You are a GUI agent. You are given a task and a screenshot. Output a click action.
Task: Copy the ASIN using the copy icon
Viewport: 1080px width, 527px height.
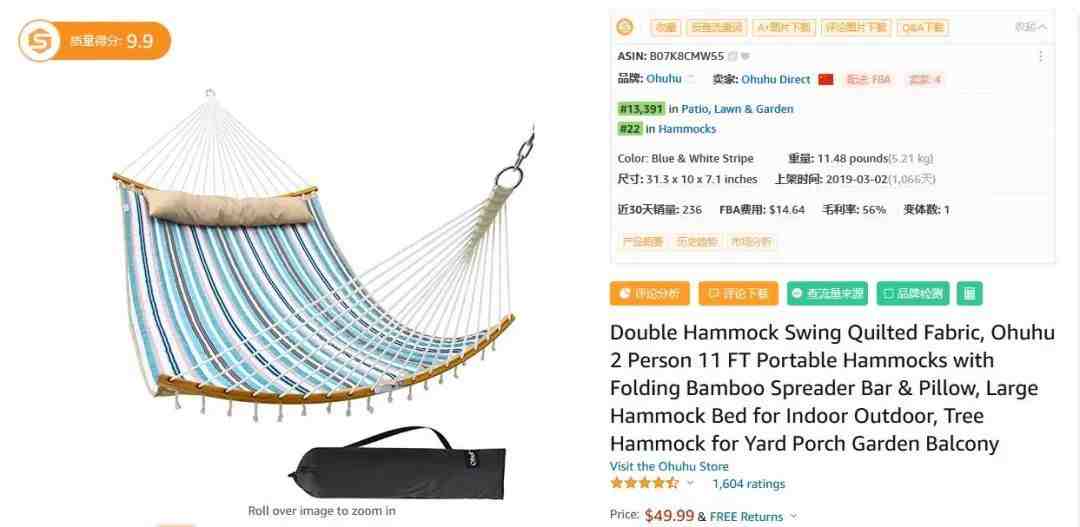pyautogui.click(x=732, y=56)
